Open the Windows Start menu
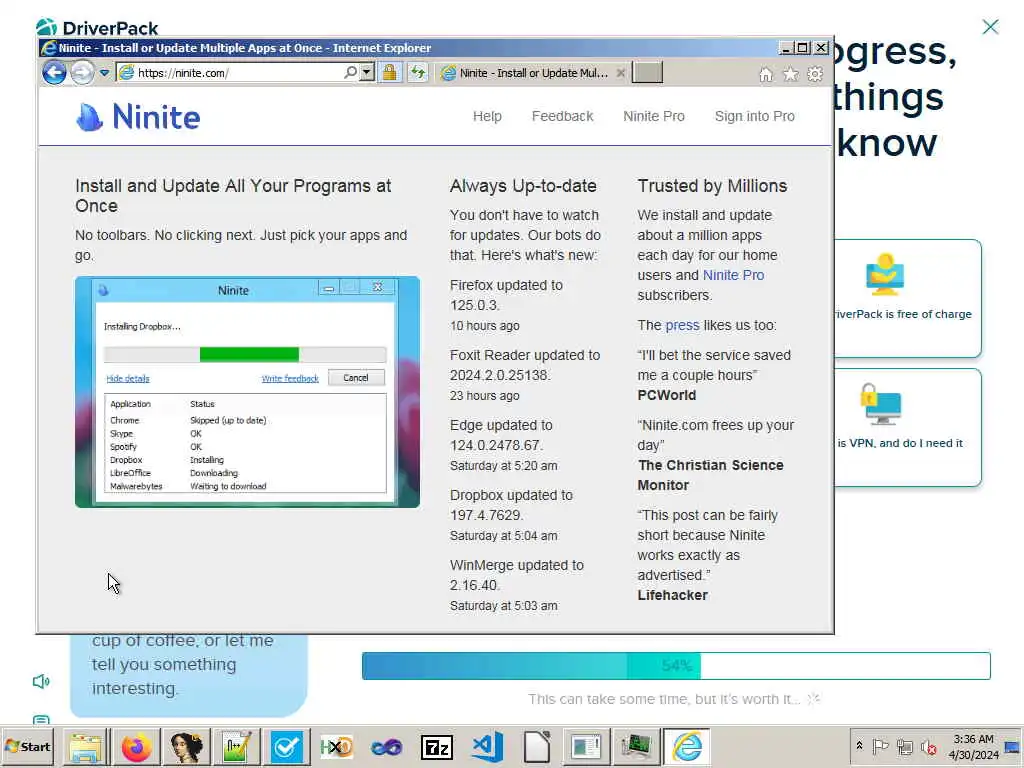Image resolution: width=1024 pixels, height=768 pixels. [27, 746]
